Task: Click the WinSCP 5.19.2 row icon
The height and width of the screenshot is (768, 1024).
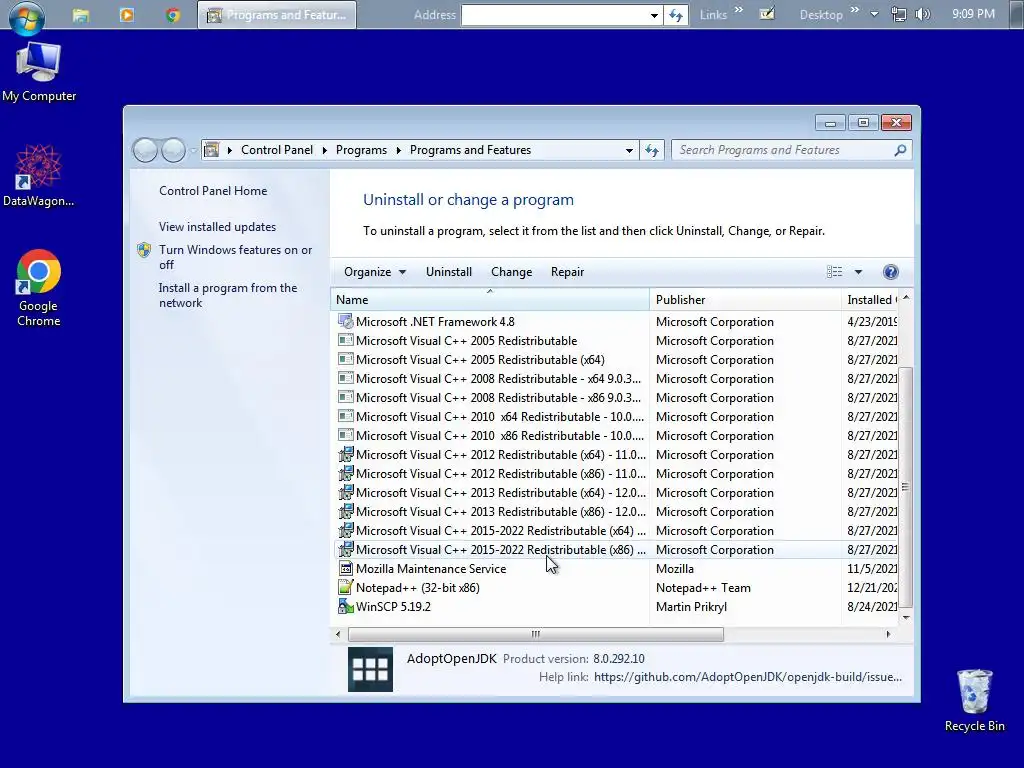Action: tap(345, 607)
